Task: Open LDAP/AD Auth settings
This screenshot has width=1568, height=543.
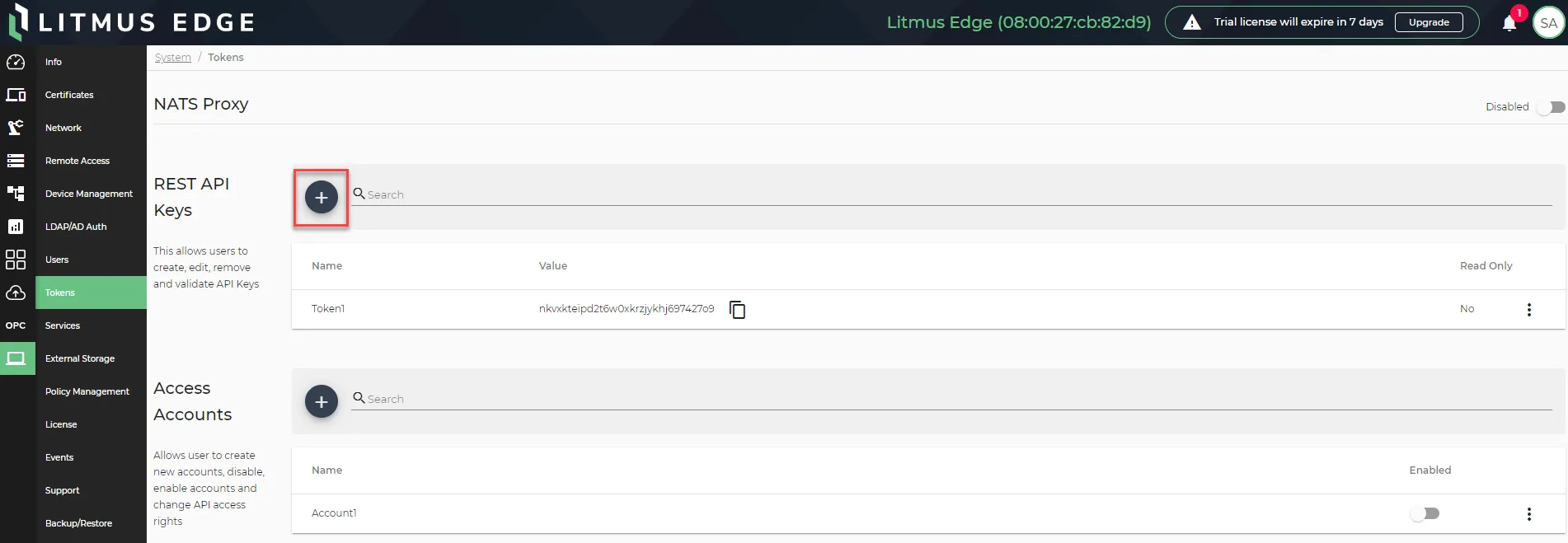Action: coord(91,227)
